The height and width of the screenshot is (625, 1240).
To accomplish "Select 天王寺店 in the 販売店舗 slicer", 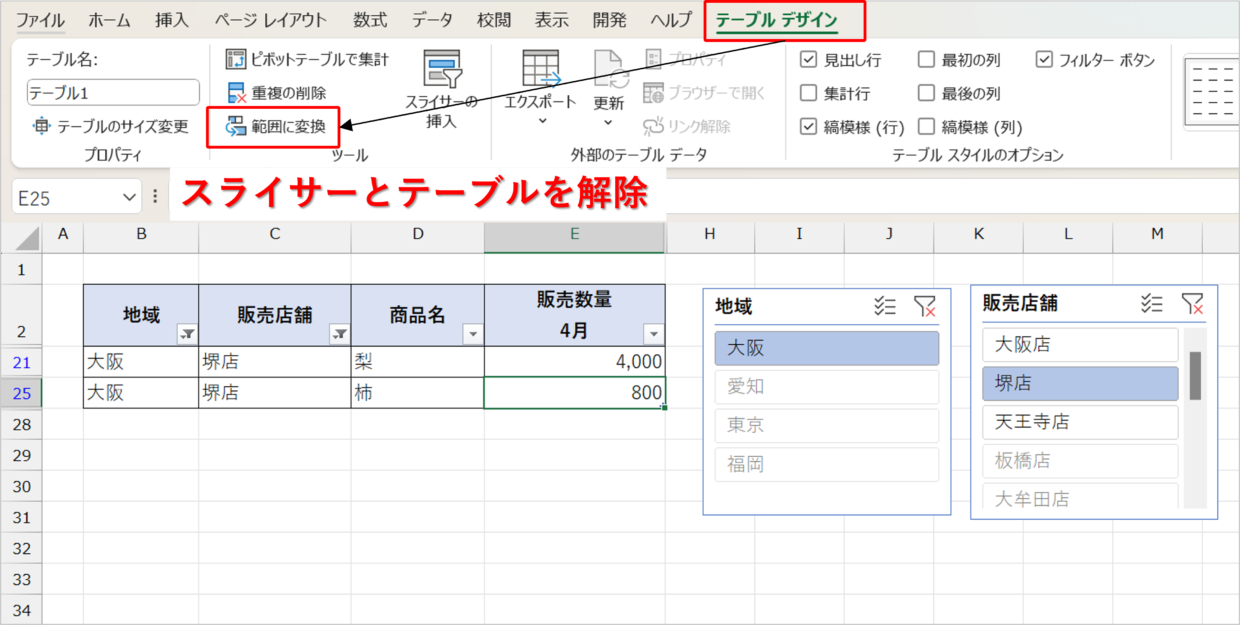I will [1080, 422].
